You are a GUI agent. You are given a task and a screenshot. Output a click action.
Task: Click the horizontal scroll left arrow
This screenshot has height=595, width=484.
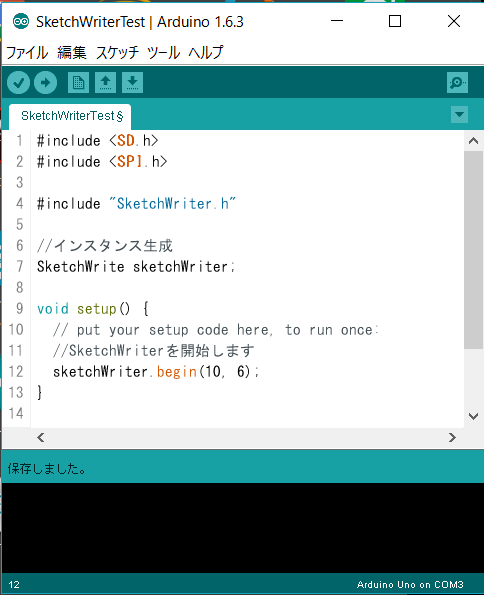(41, 438)
